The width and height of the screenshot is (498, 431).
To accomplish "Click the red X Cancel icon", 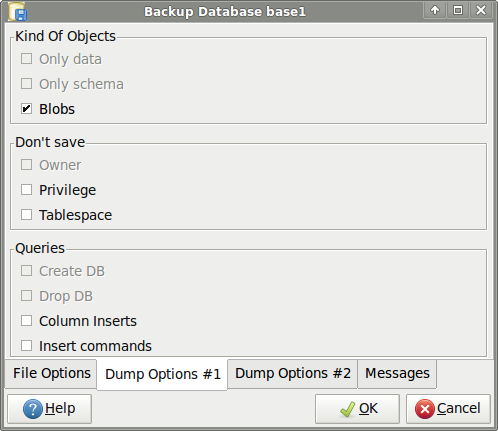I will 425,409.
